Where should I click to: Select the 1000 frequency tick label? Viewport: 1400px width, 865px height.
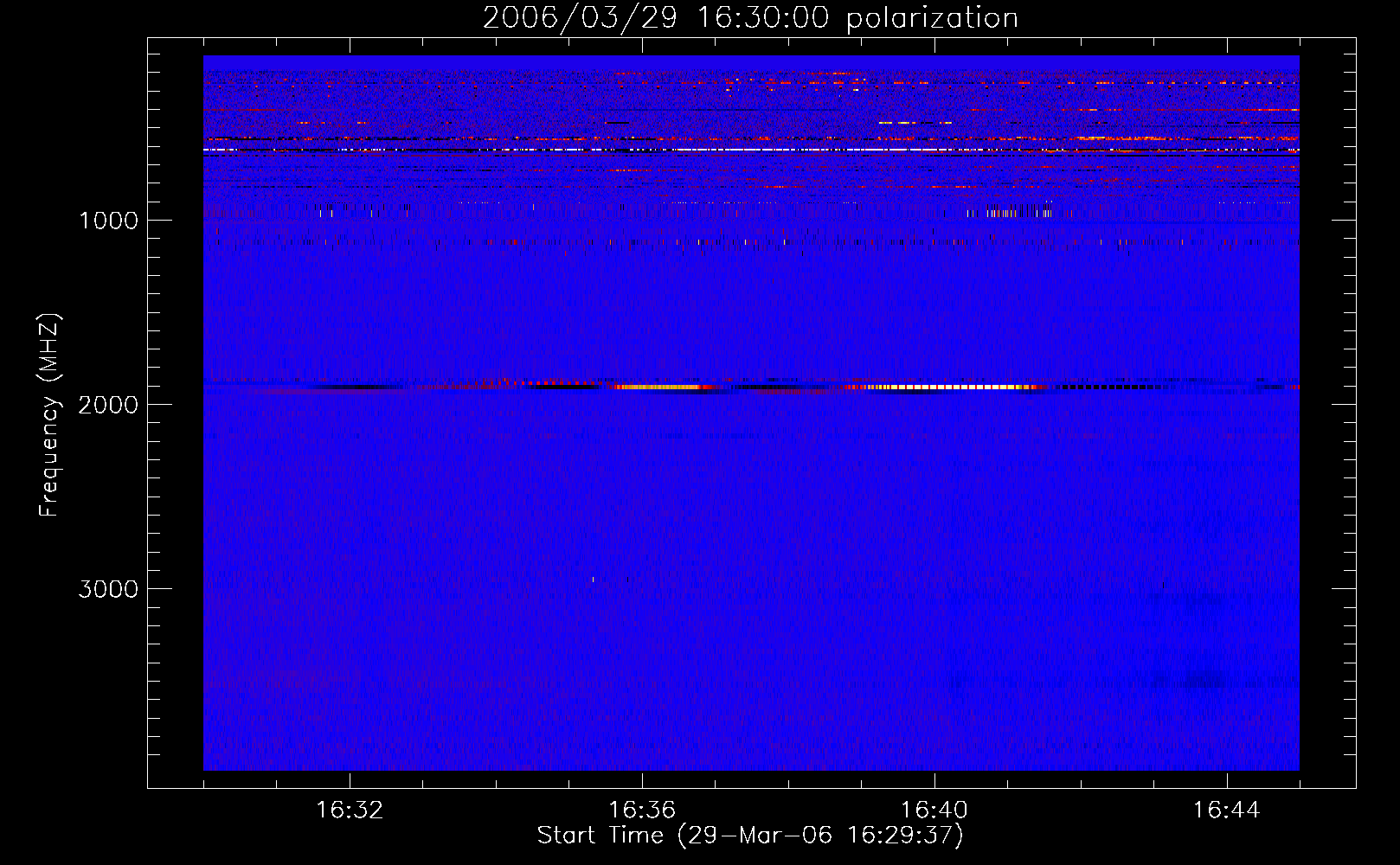[x=108, y=221]
